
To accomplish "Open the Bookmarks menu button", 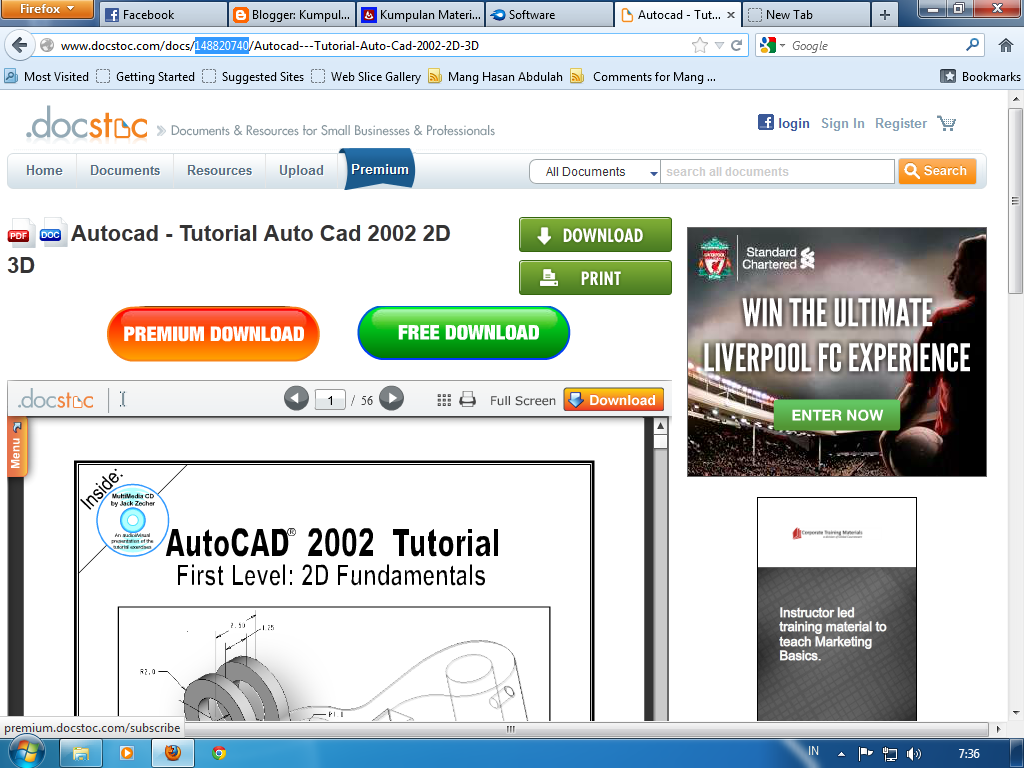I will (x=980, y=76).
